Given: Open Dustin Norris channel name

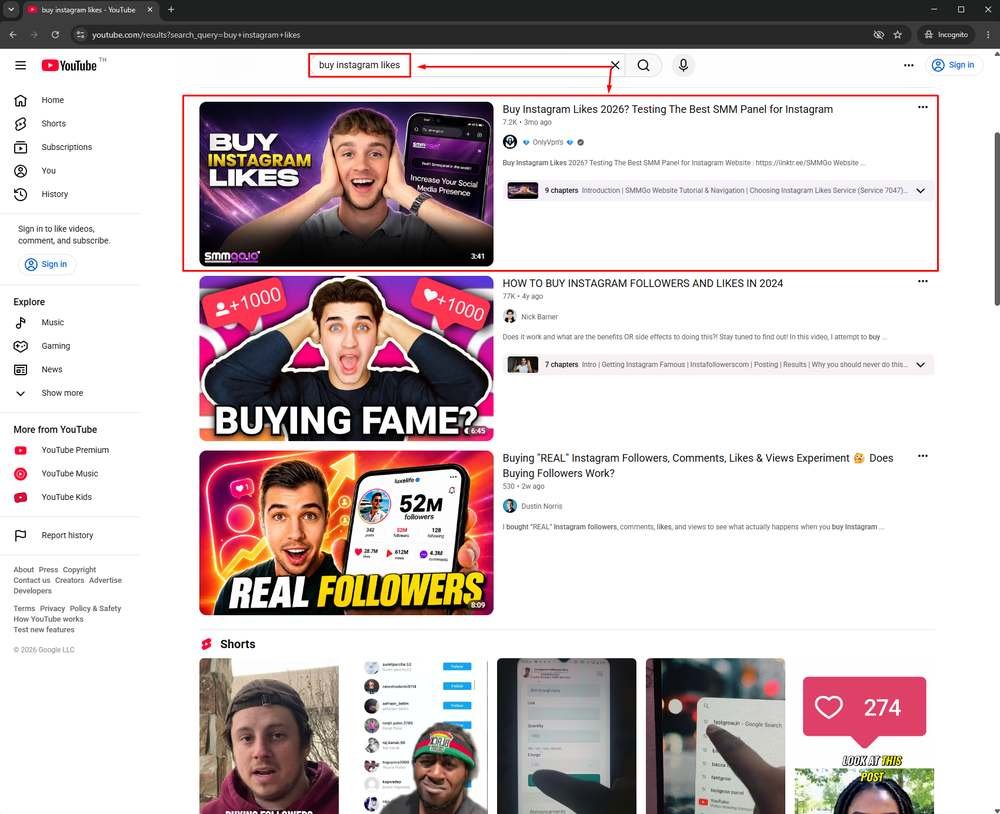Looking at the screenshot, I should 542,506.
